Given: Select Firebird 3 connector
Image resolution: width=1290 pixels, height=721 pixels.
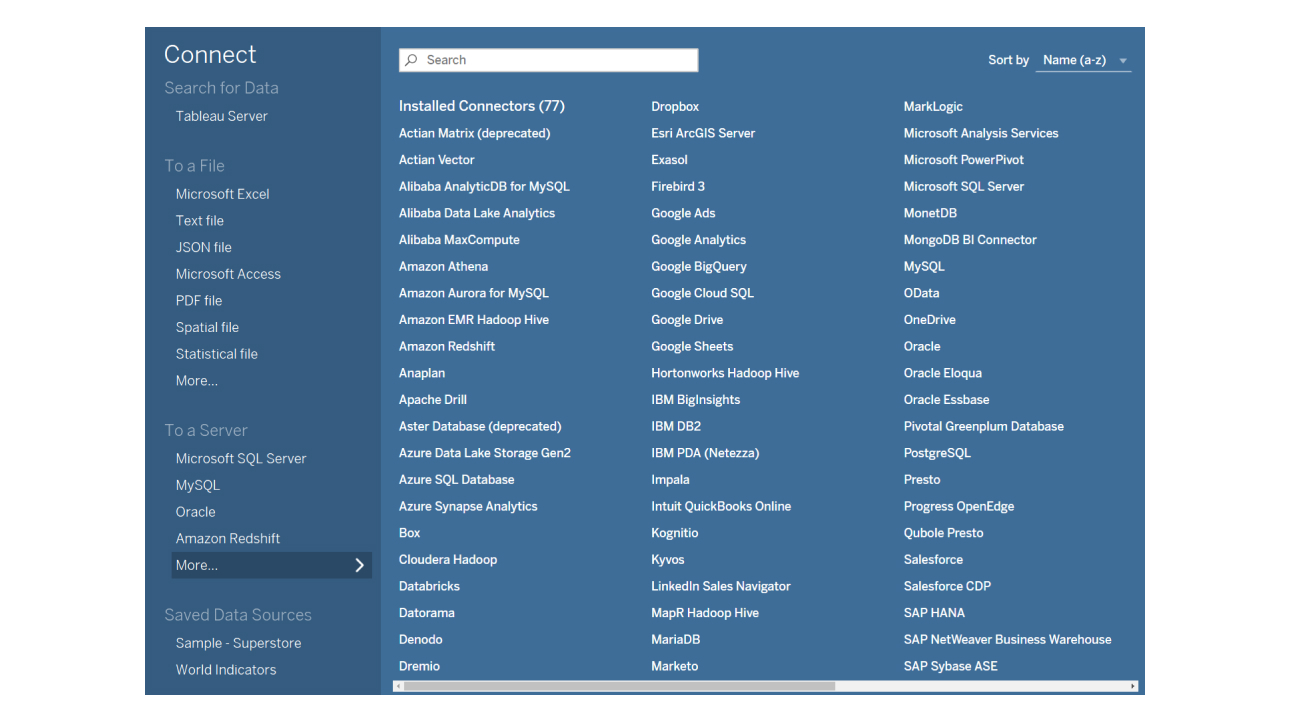Looking at the screenshot, I should click(678, 187).
